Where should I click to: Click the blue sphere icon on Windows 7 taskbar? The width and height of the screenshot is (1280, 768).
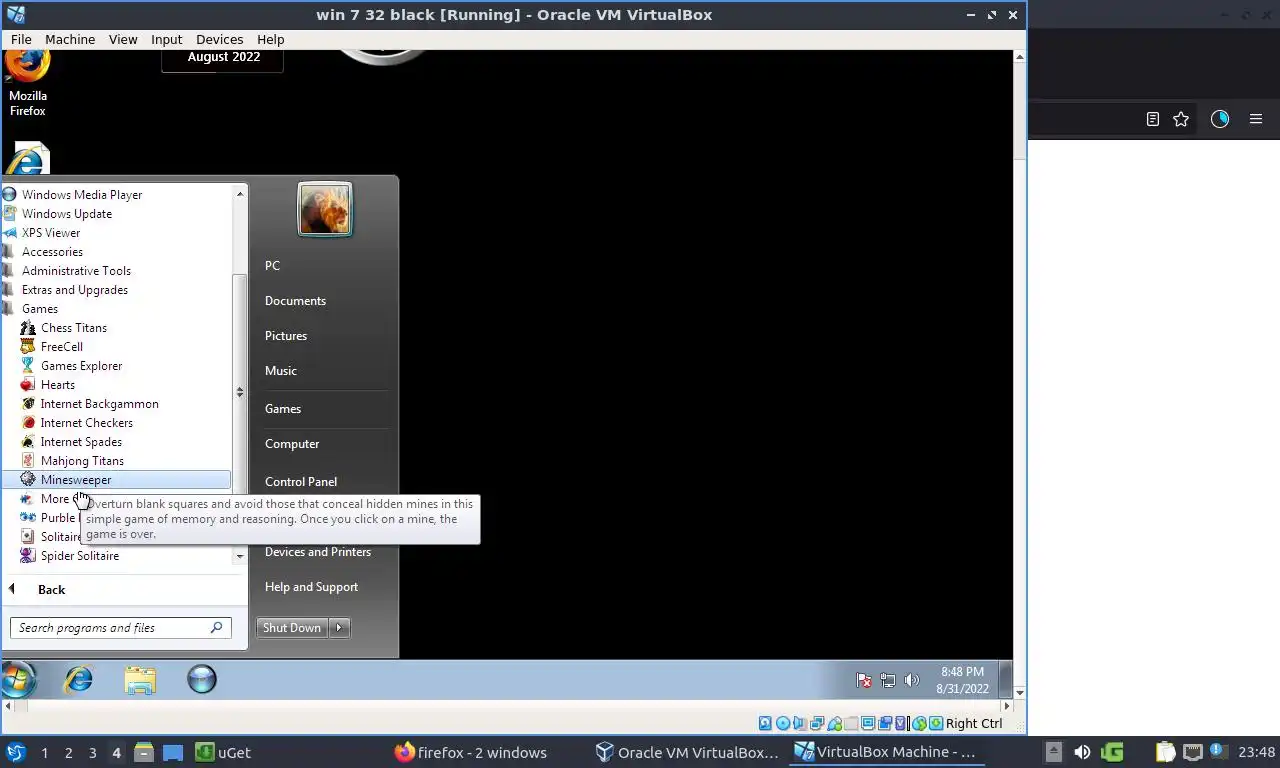(202, 680)
